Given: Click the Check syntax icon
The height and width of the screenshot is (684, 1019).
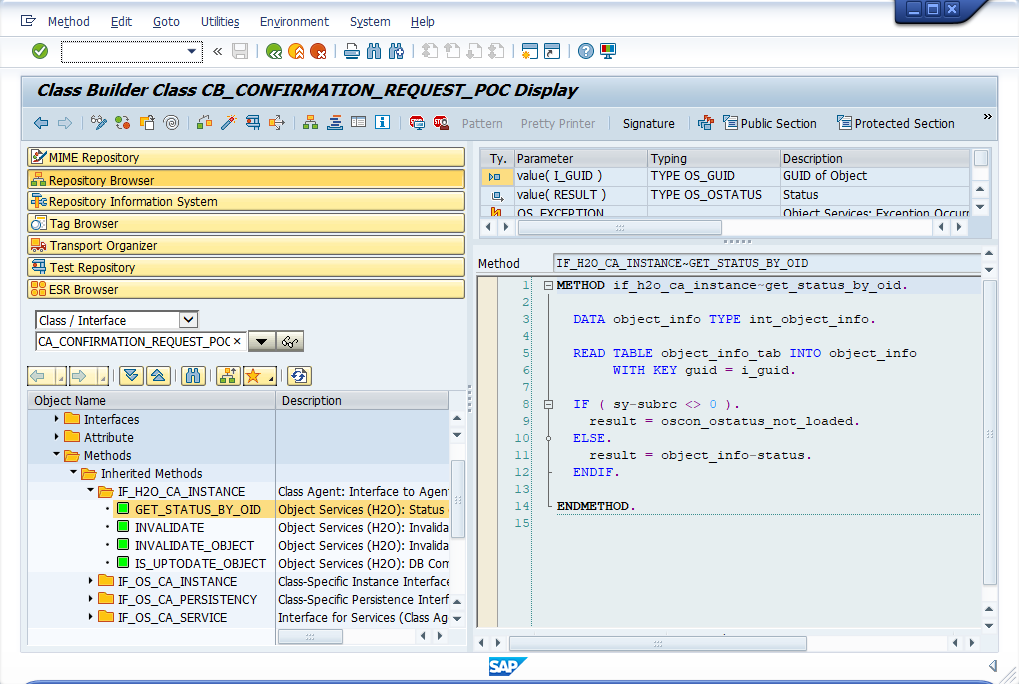Looking at the screenshot, I should pos(205,123).
